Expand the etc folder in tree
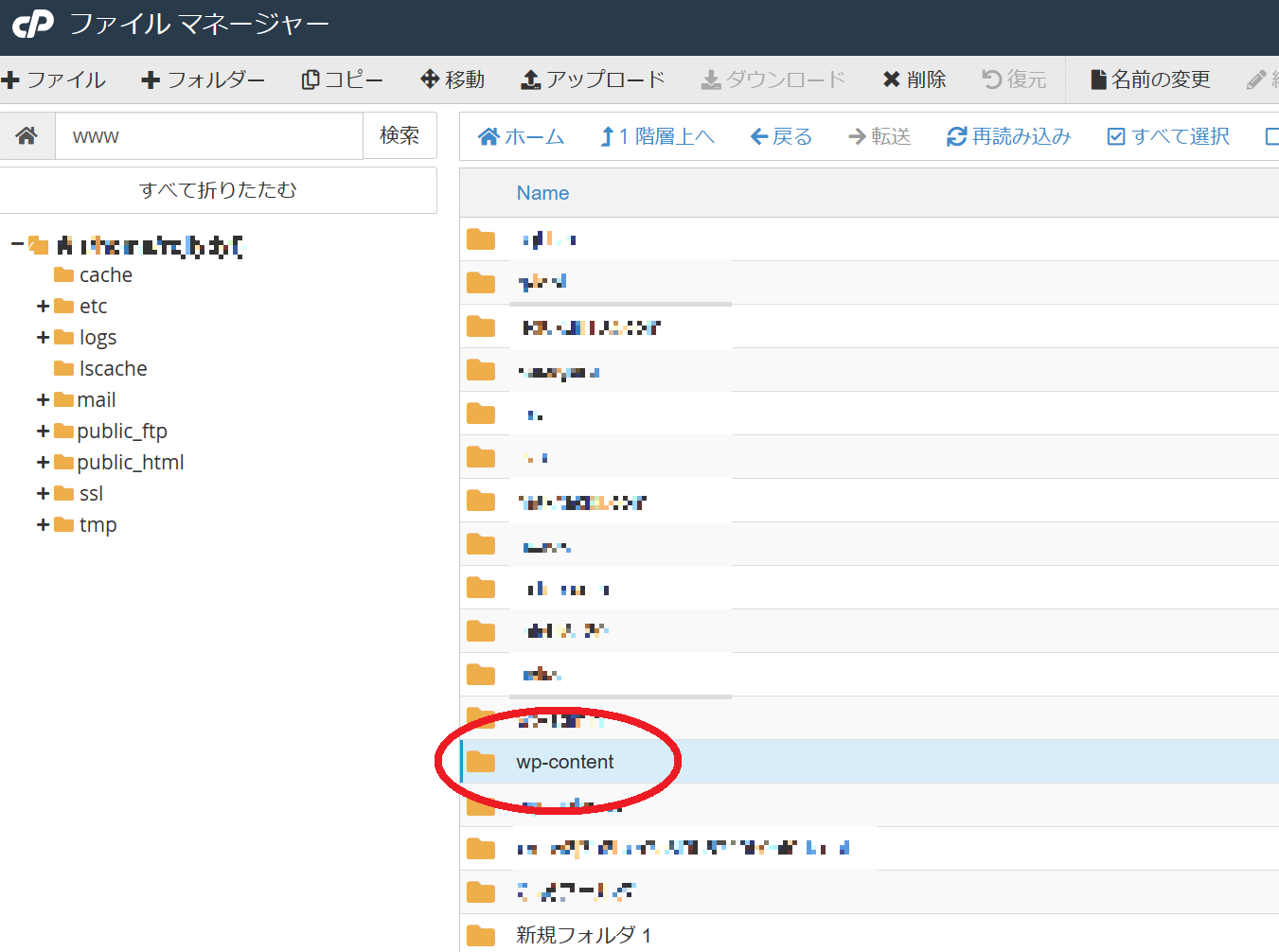 (x=43, y=307)
